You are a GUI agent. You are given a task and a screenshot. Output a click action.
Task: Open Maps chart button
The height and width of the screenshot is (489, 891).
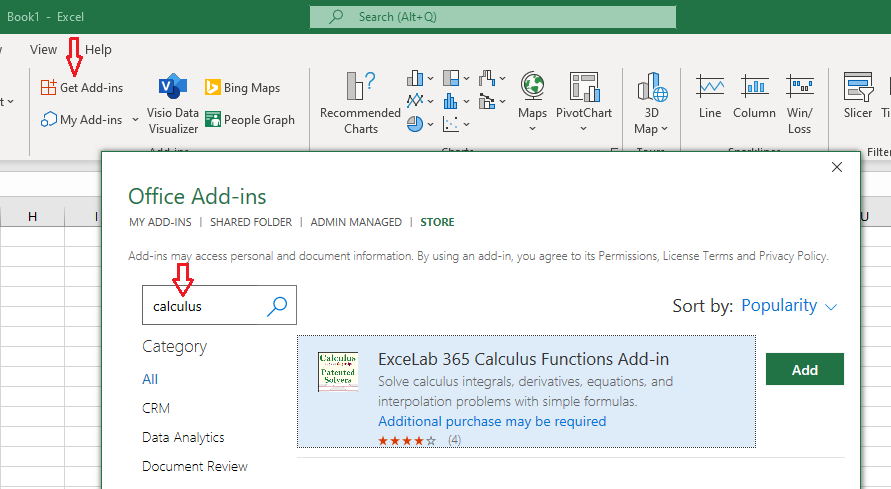point(532,102)
